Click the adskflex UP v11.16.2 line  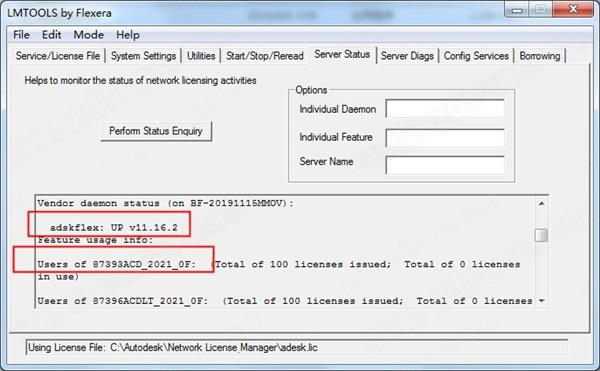click(x=114, y=228)
